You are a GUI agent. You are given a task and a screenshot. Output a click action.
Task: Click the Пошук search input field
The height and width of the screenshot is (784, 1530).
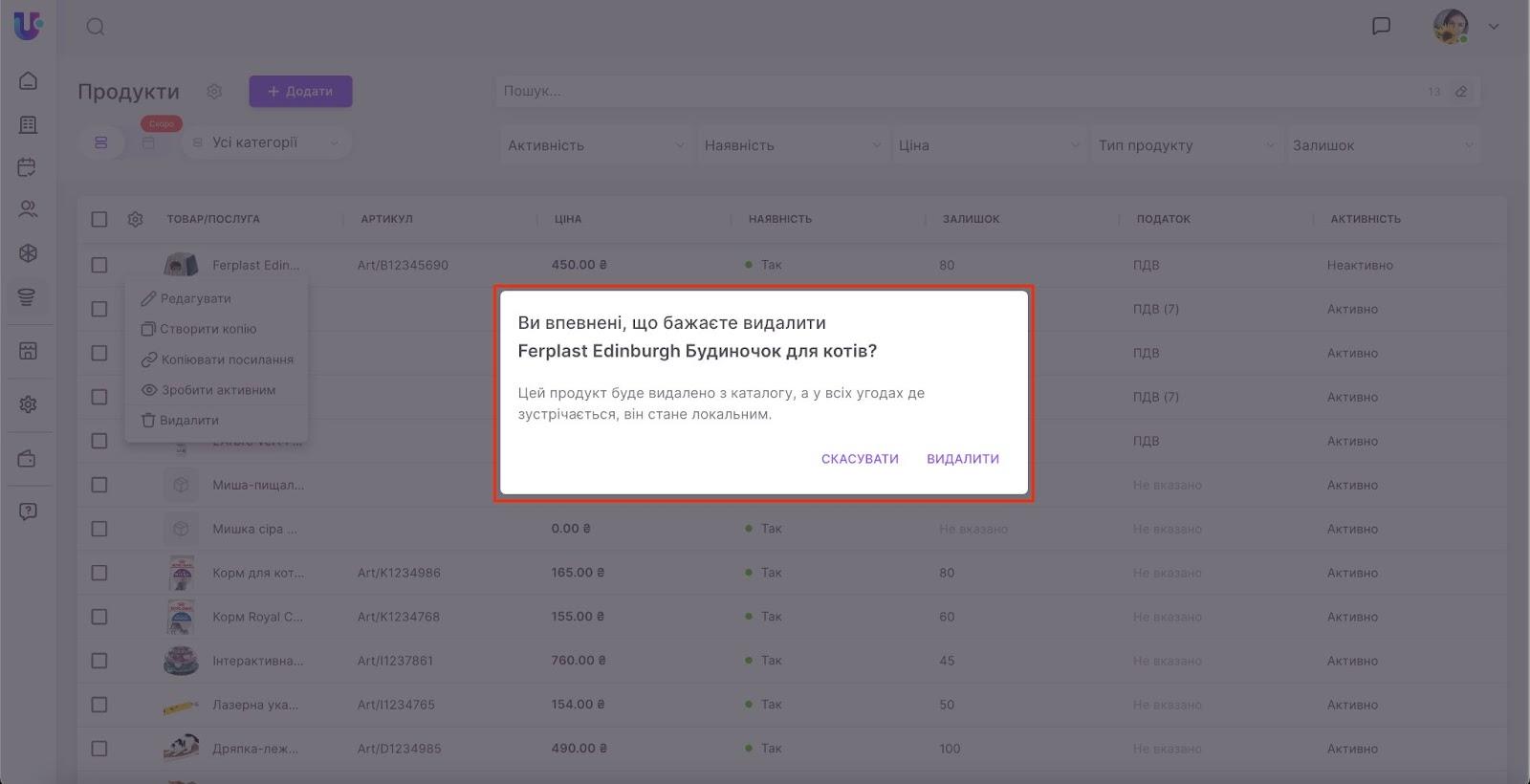coord(956,91)
